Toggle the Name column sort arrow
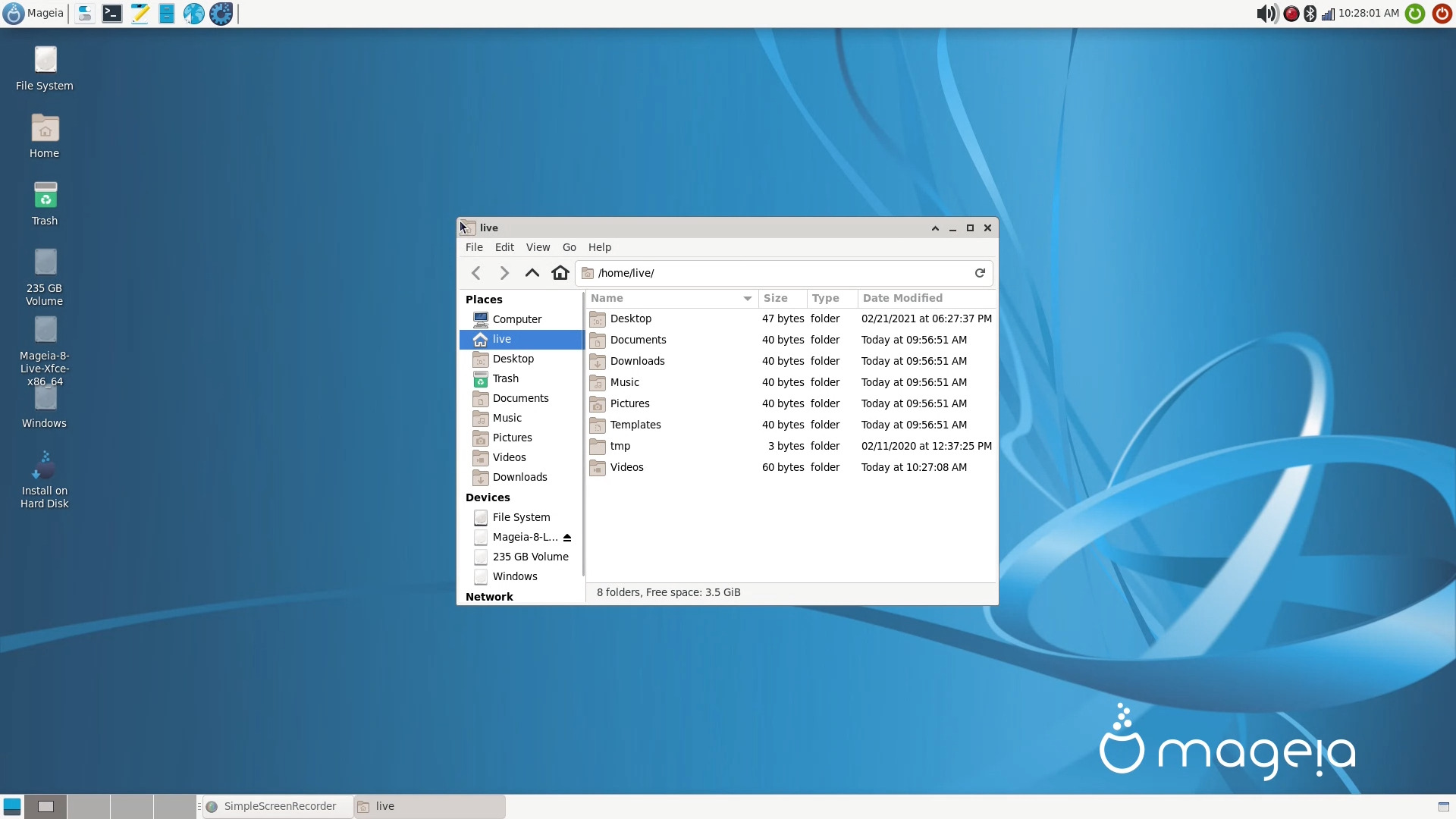 [x=747, y=299]
